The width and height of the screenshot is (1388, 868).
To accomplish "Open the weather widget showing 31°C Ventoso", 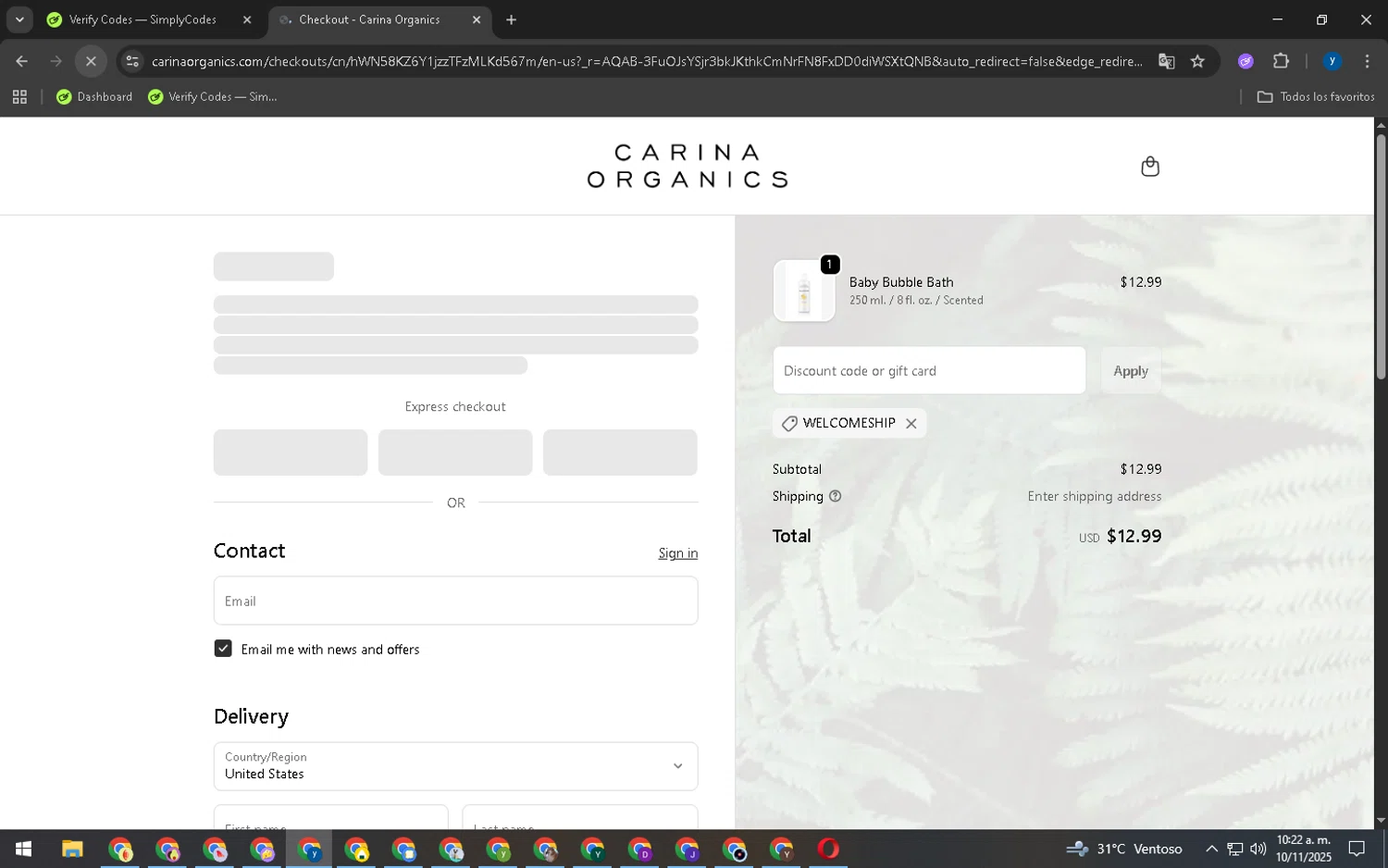I will click(x=1124, y=849).
